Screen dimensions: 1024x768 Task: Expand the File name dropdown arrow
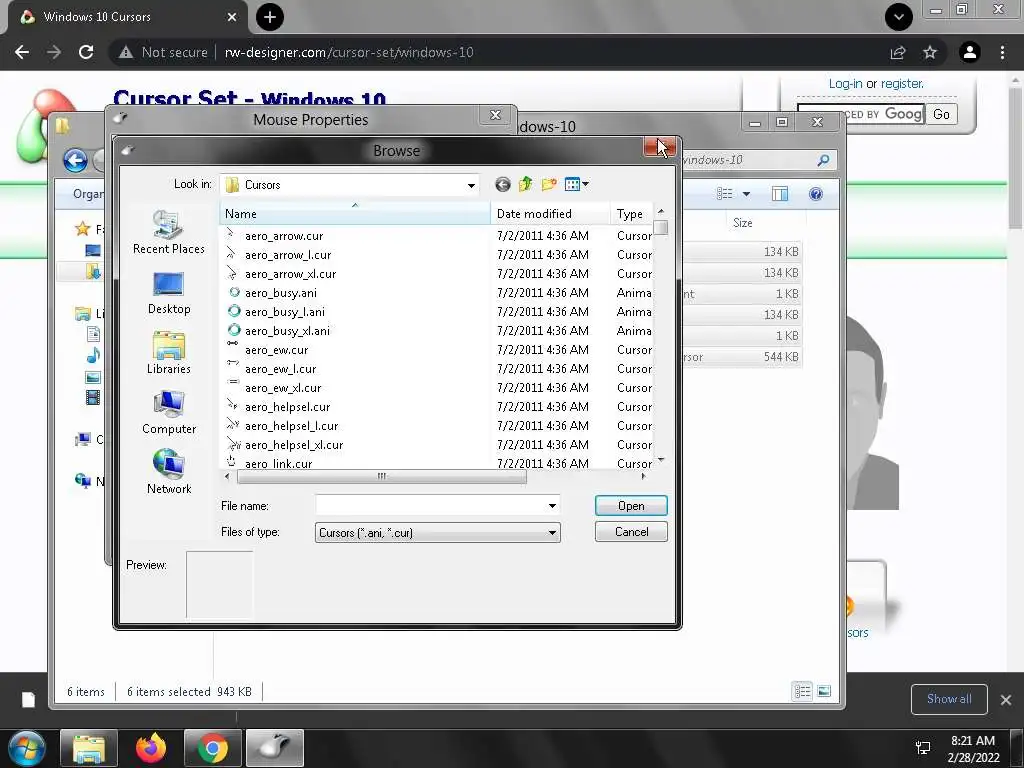click(552, 505)
